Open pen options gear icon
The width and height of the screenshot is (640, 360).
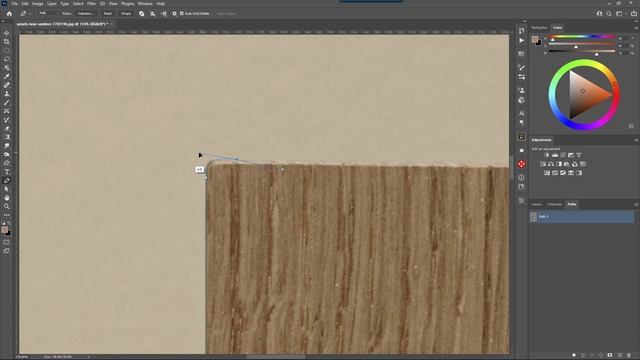point(174,13)
